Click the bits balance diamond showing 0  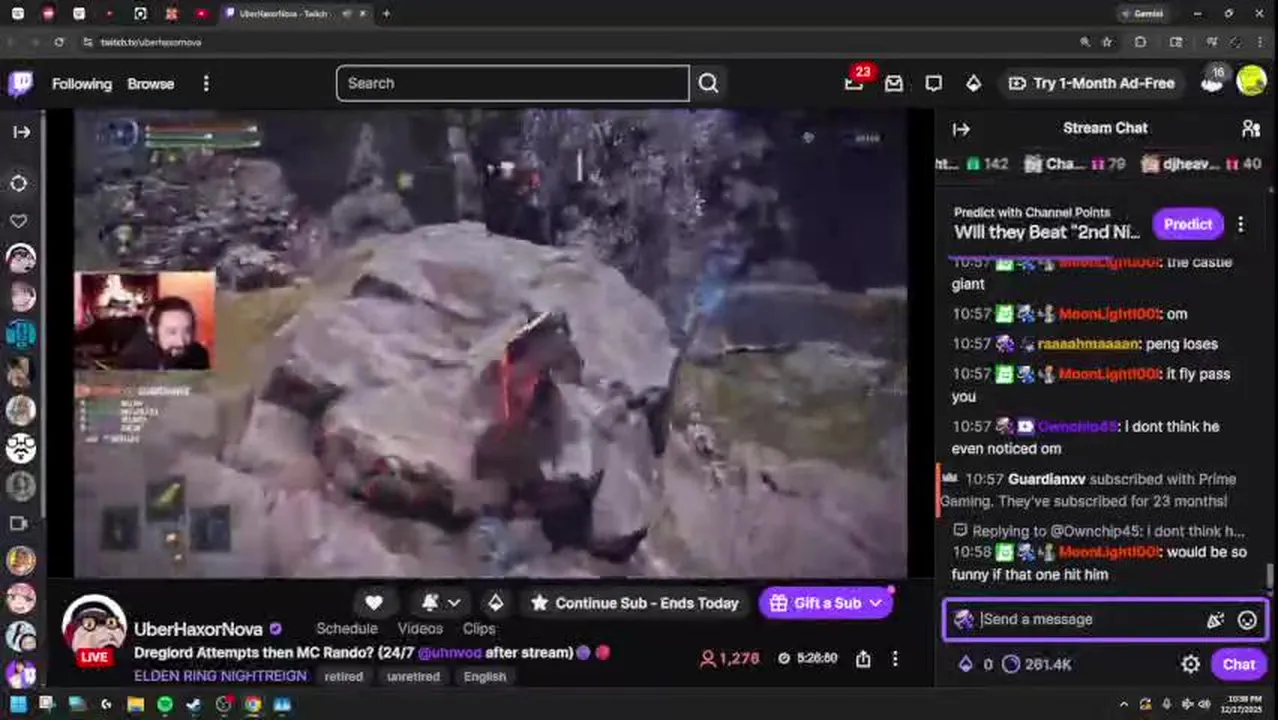(975, 664)
